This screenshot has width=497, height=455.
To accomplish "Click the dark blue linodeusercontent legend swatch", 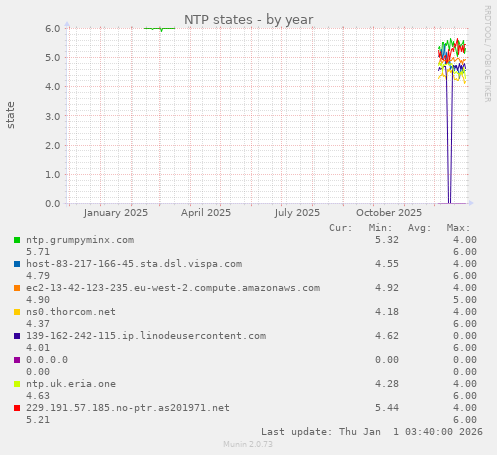I will (17, 336).
